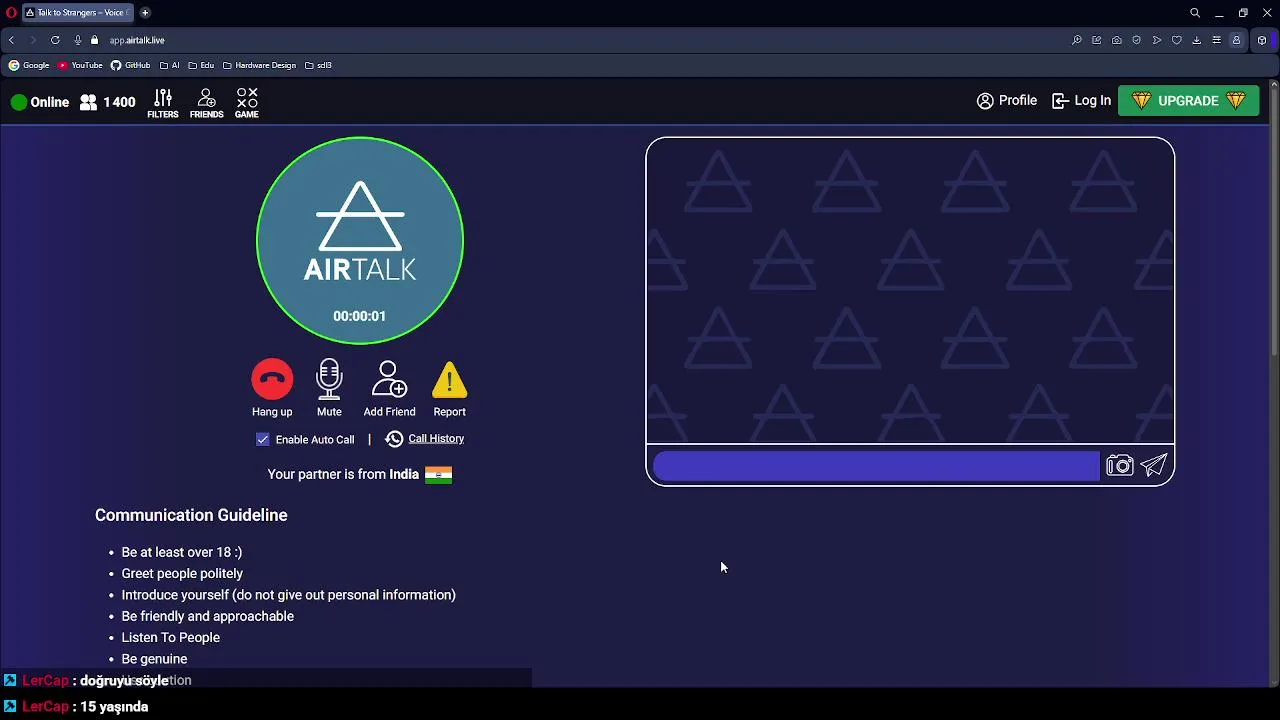Click the "Greet people politely" guideline
This screenshot has width=1280, height=720.
[x=182, y=574]
